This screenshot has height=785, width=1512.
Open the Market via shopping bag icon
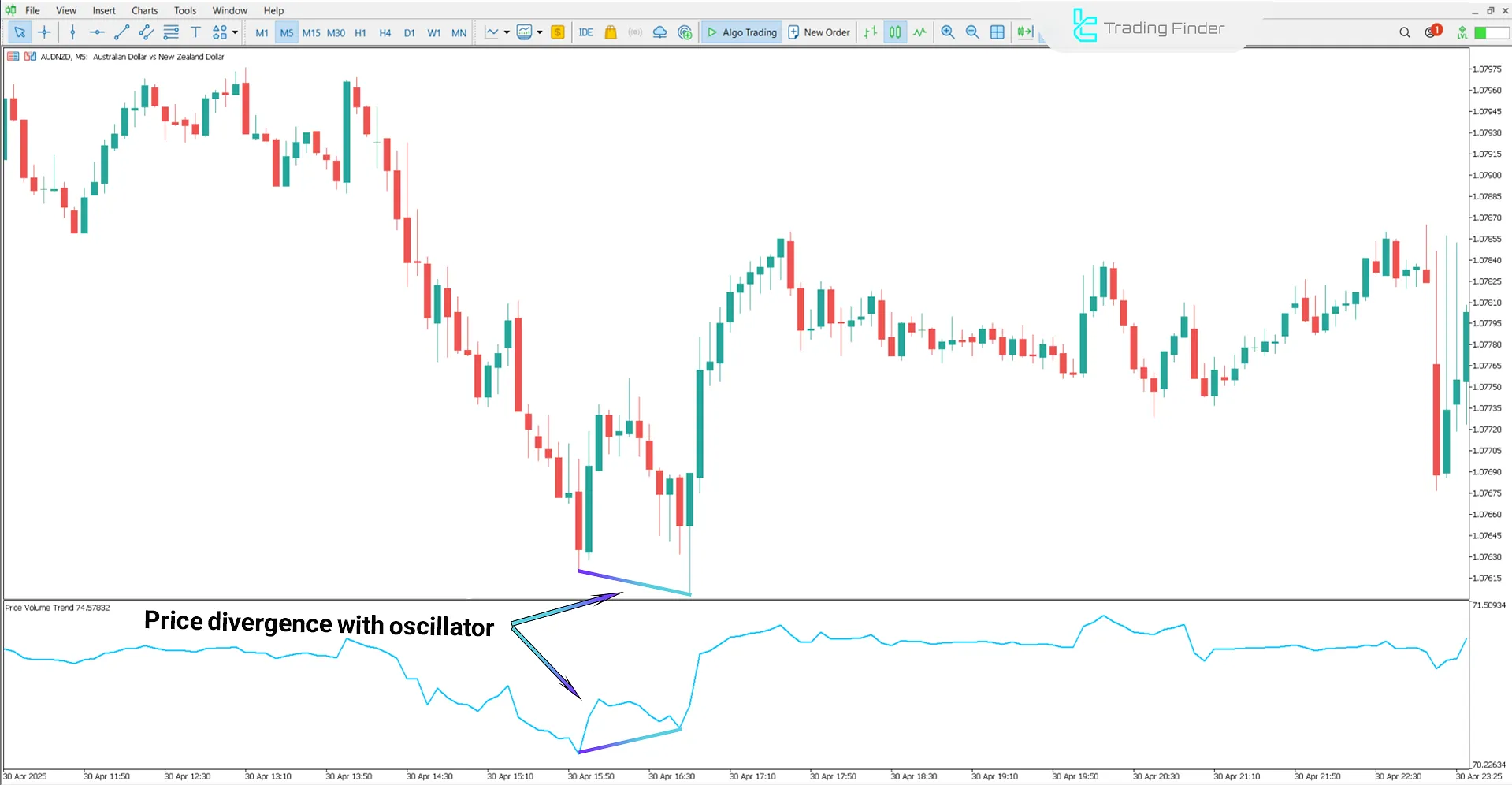coord(611,32)
